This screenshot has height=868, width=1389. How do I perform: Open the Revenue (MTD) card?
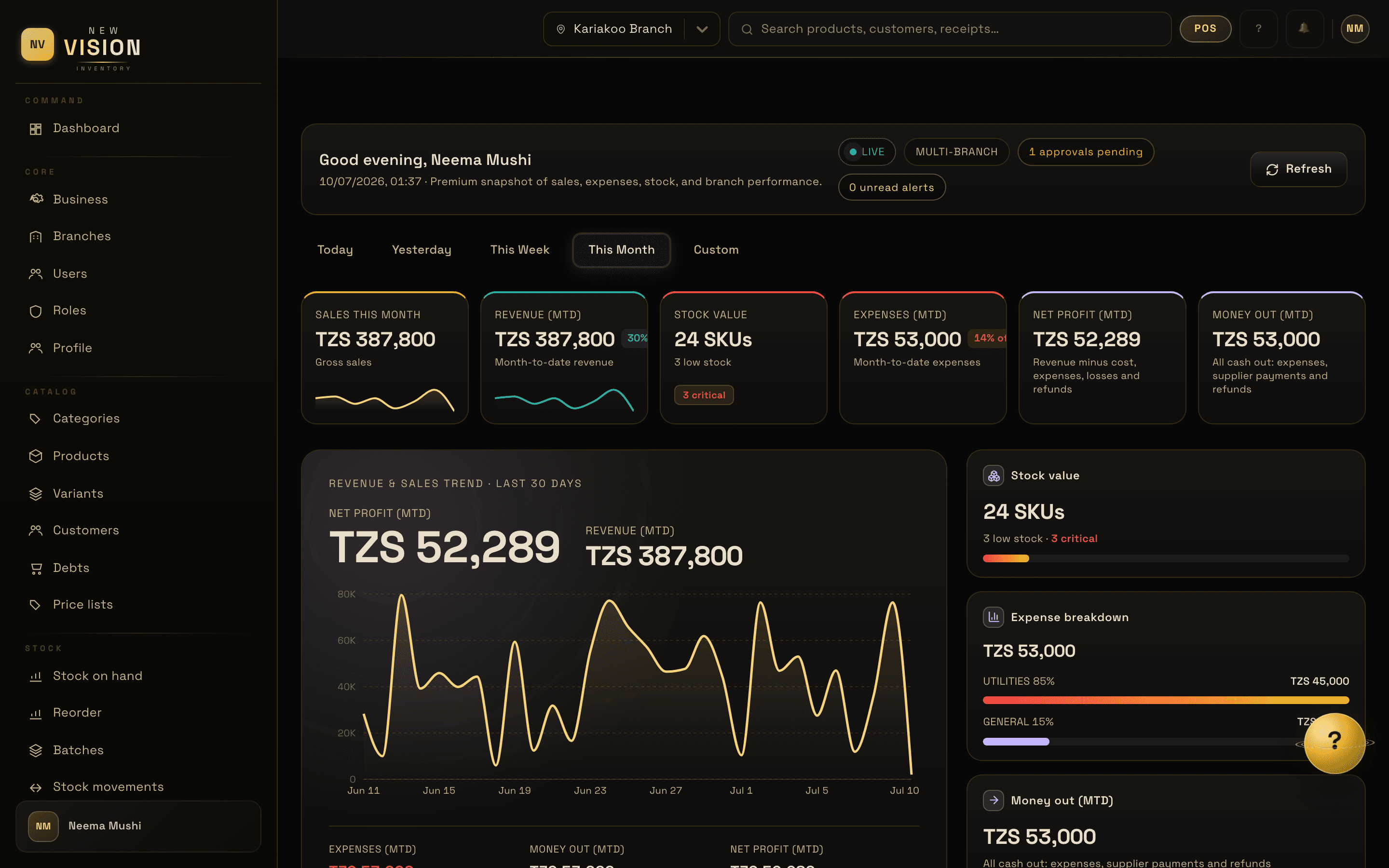point(564,358)
